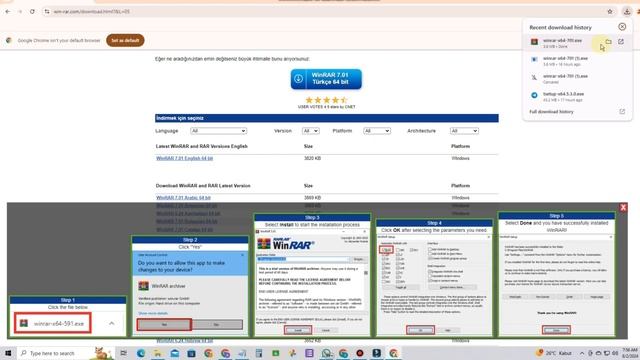Bookmark this page with the star icon
The height and width of the screenshot is (360, 640).
point(610,11)
